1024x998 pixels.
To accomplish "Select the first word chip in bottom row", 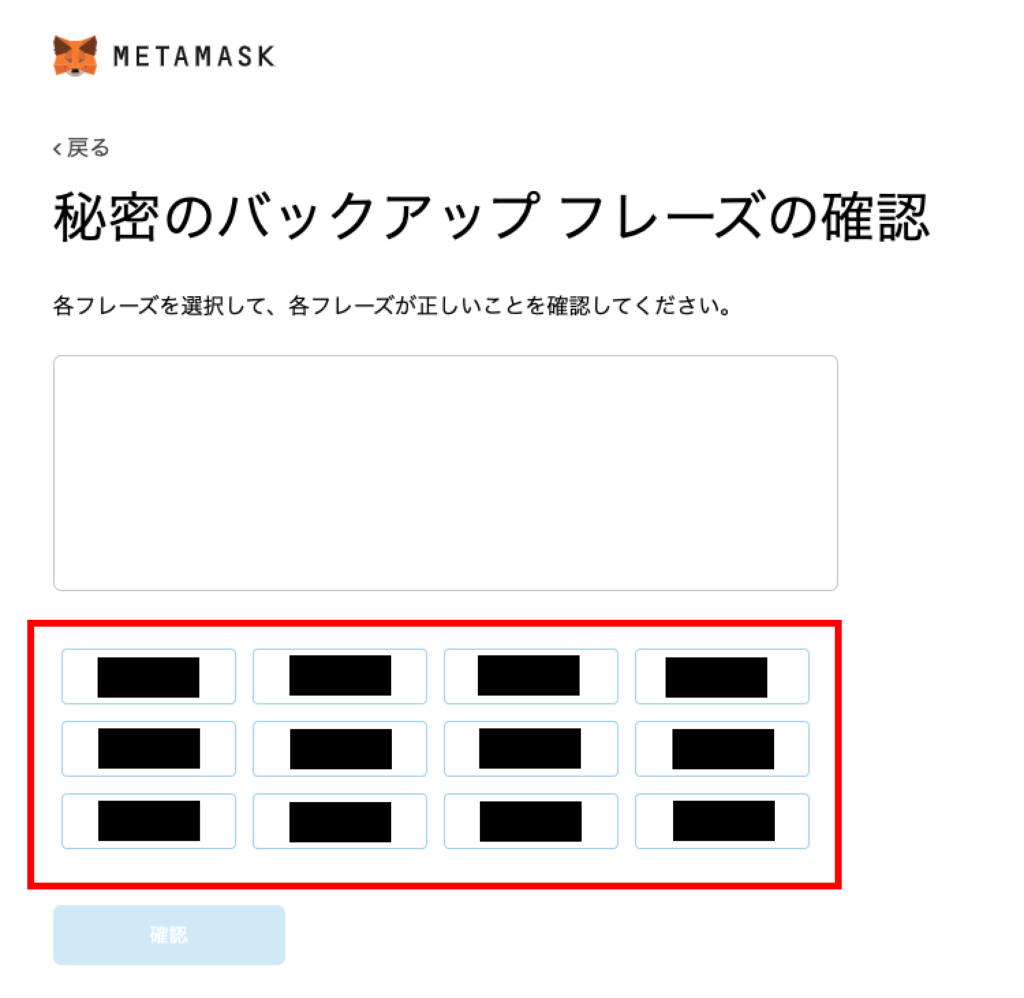I will [149, 821].
